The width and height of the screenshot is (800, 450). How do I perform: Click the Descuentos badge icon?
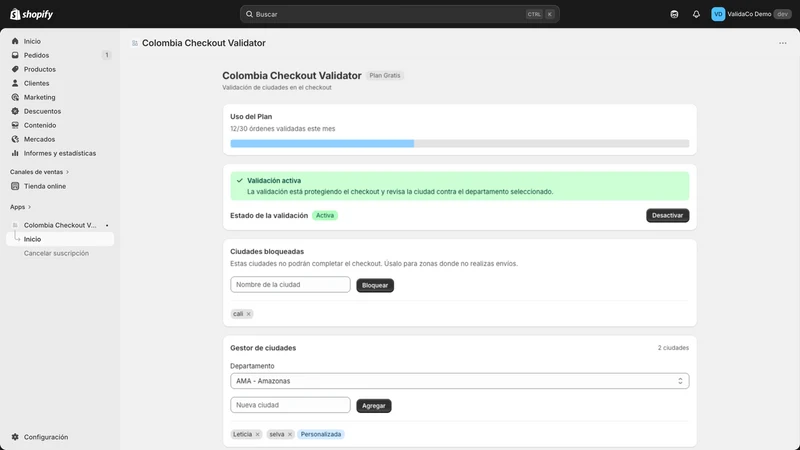pyautogui.click(x=15, y=111)
